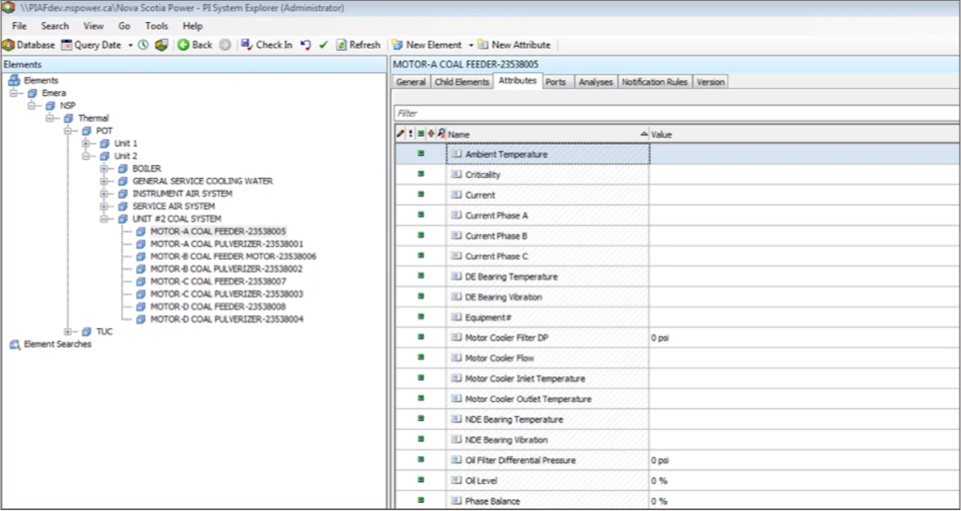Click the Equipment# attribute icon
This screenshot has width=961, height=511.
coord(456,317)
